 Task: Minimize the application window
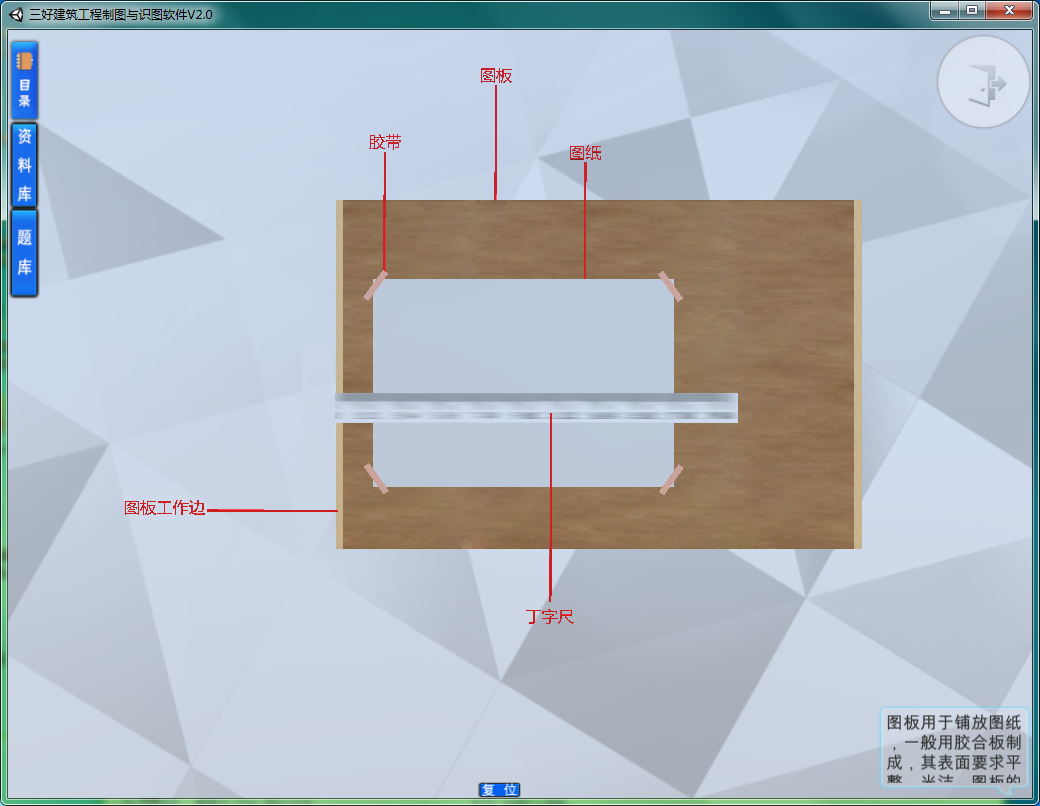[945, 10]
